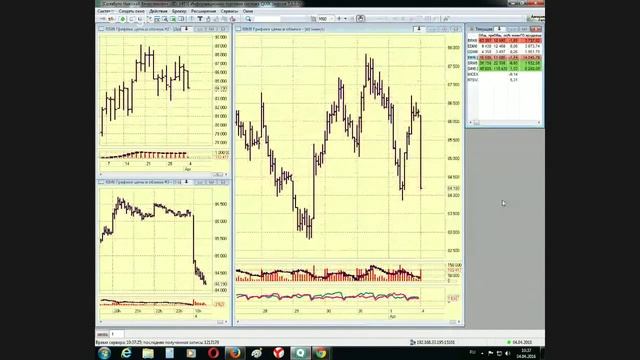The height and width of the screenshot is (360, 640).
Task: Click the volume icon in system tray
Action: [508, 353]
